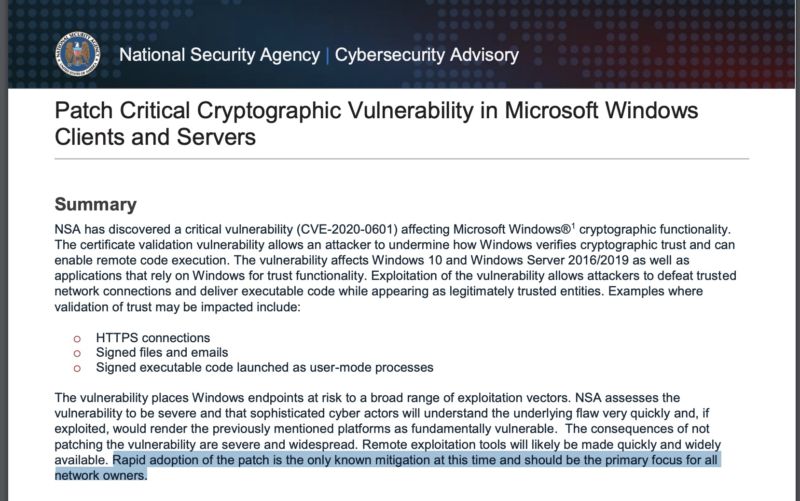Click the NSA seal logo
800x501 pixels.
coord(78,54)
